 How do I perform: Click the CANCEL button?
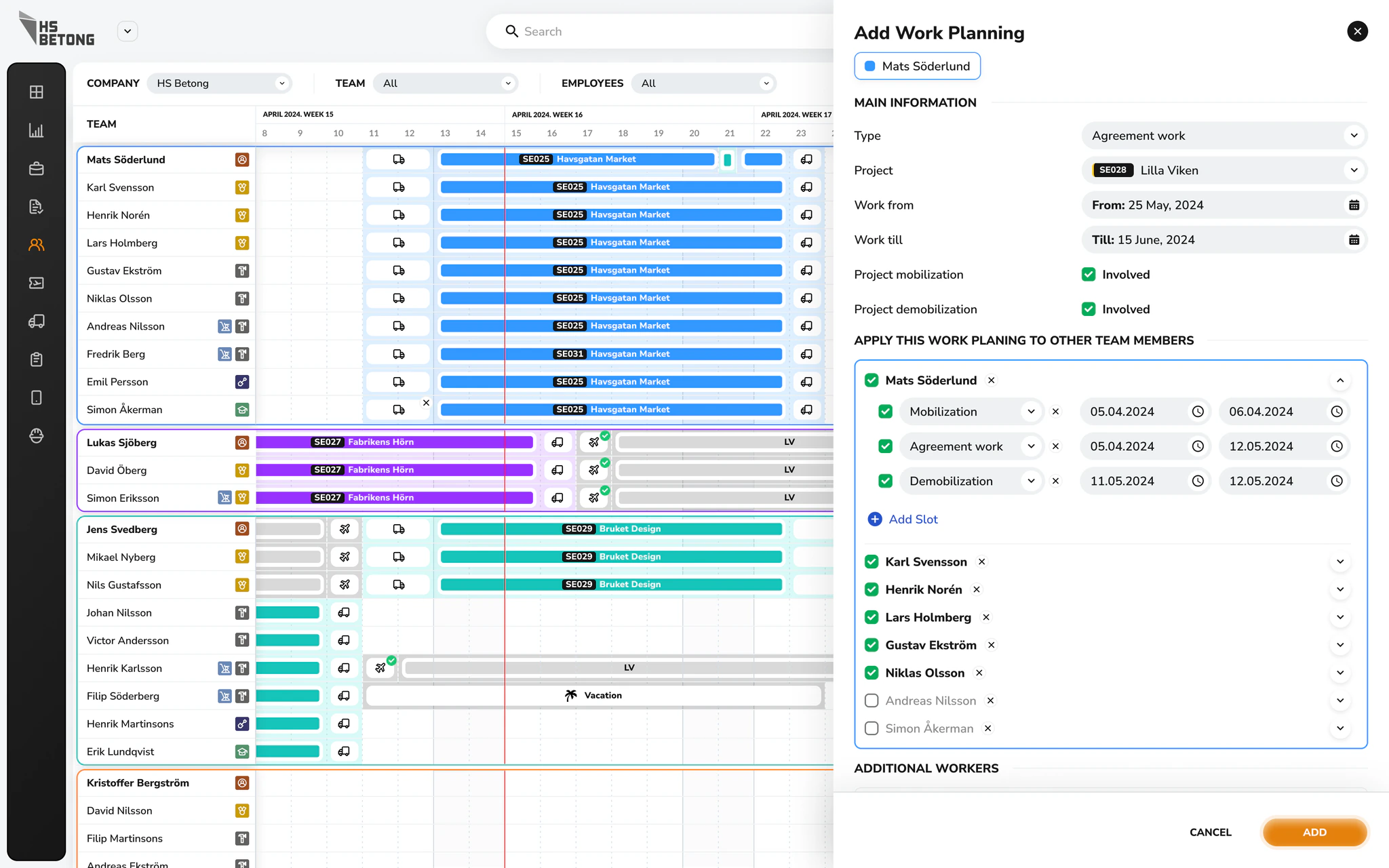click(x=1211, y=832)
